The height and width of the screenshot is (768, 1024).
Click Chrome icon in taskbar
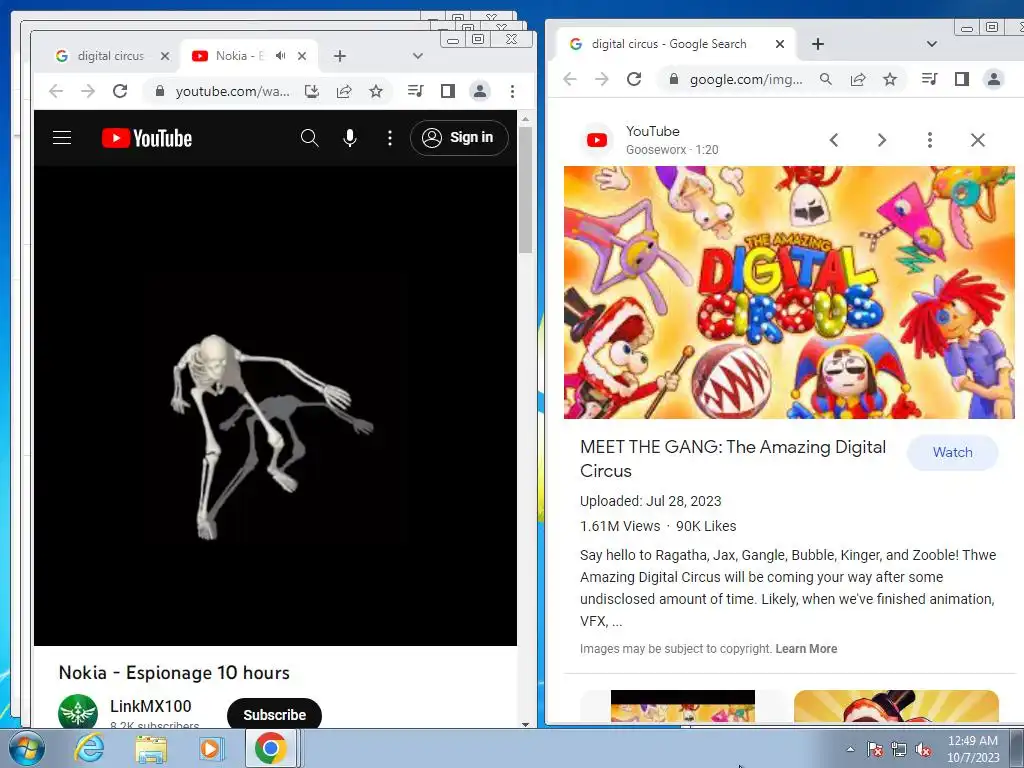271,748
